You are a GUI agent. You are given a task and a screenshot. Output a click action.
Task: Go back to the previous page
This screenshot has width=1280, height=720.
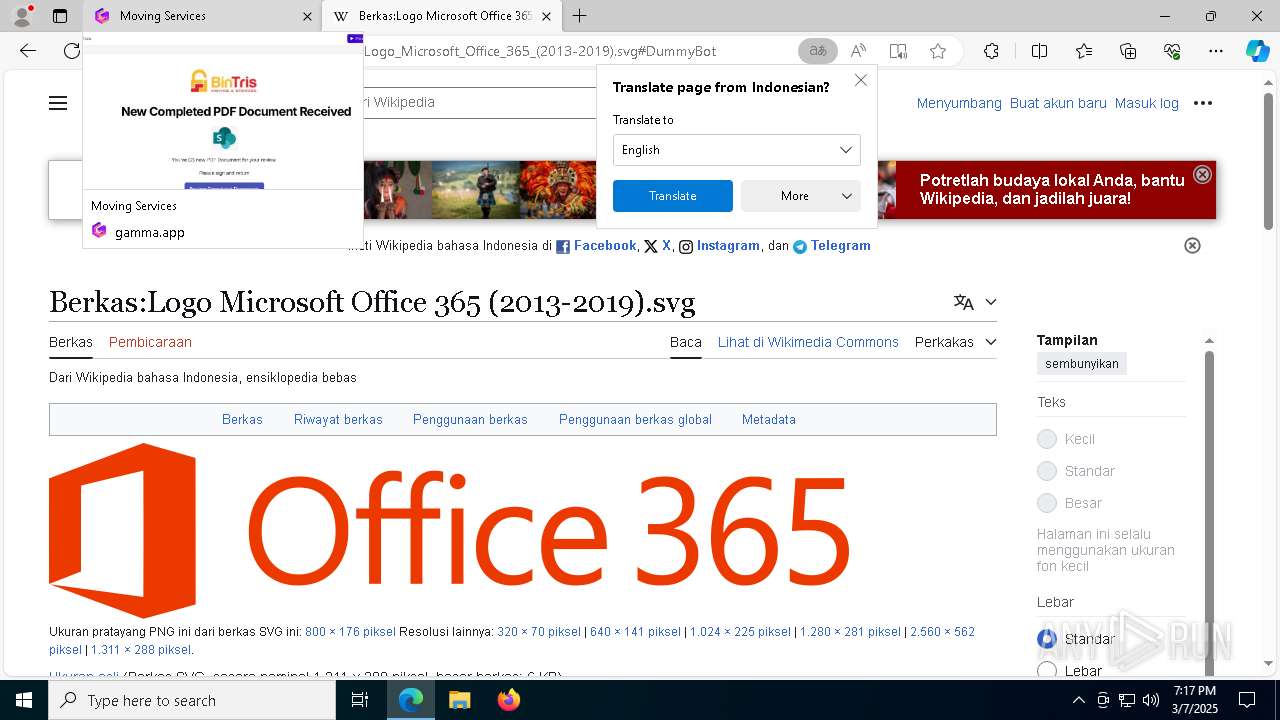point(28,51)
